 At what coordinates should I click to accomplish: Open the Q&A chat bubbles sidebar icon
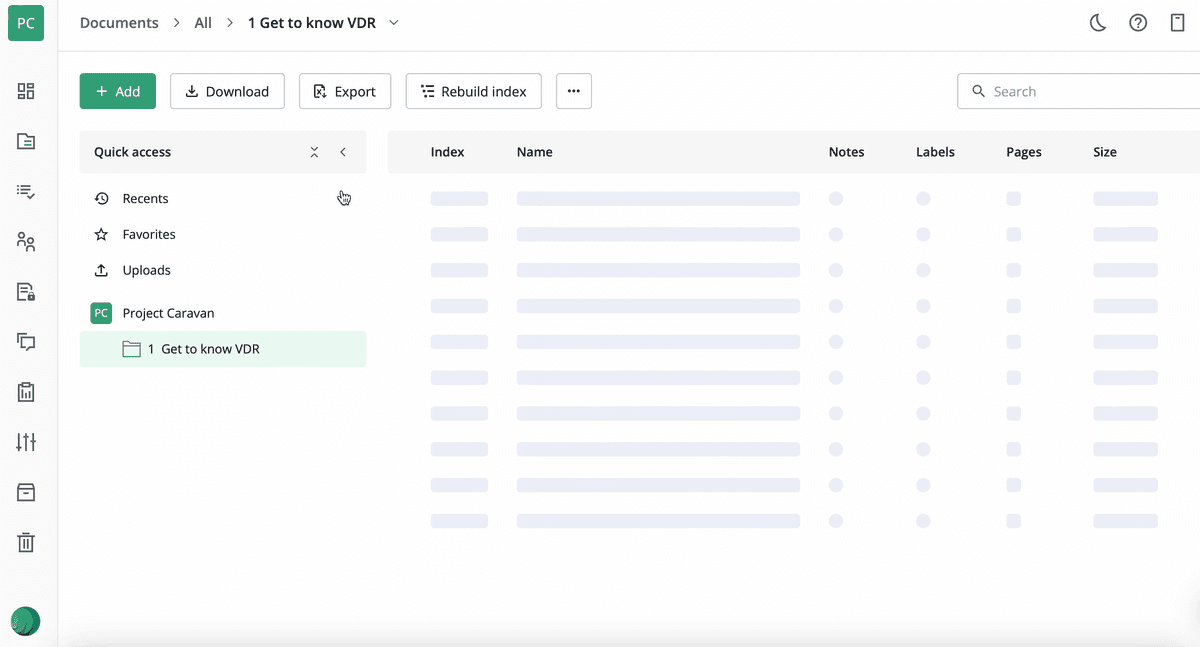tap(26, 342)
